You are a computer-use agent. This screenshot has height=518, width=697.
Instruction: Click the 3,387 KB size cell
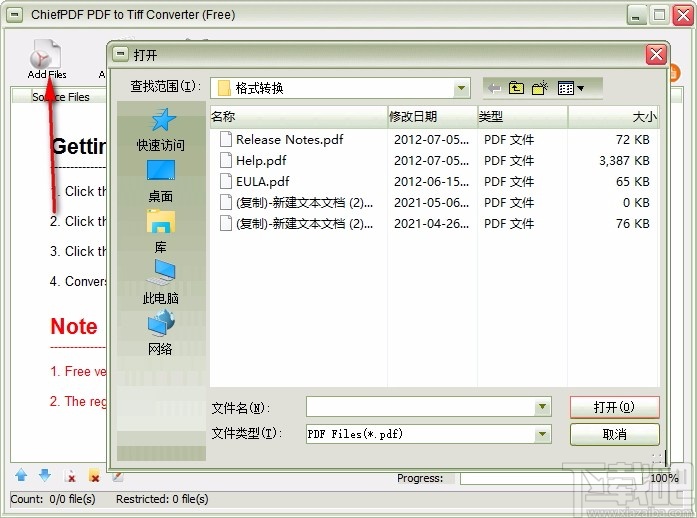pos(624,161)
